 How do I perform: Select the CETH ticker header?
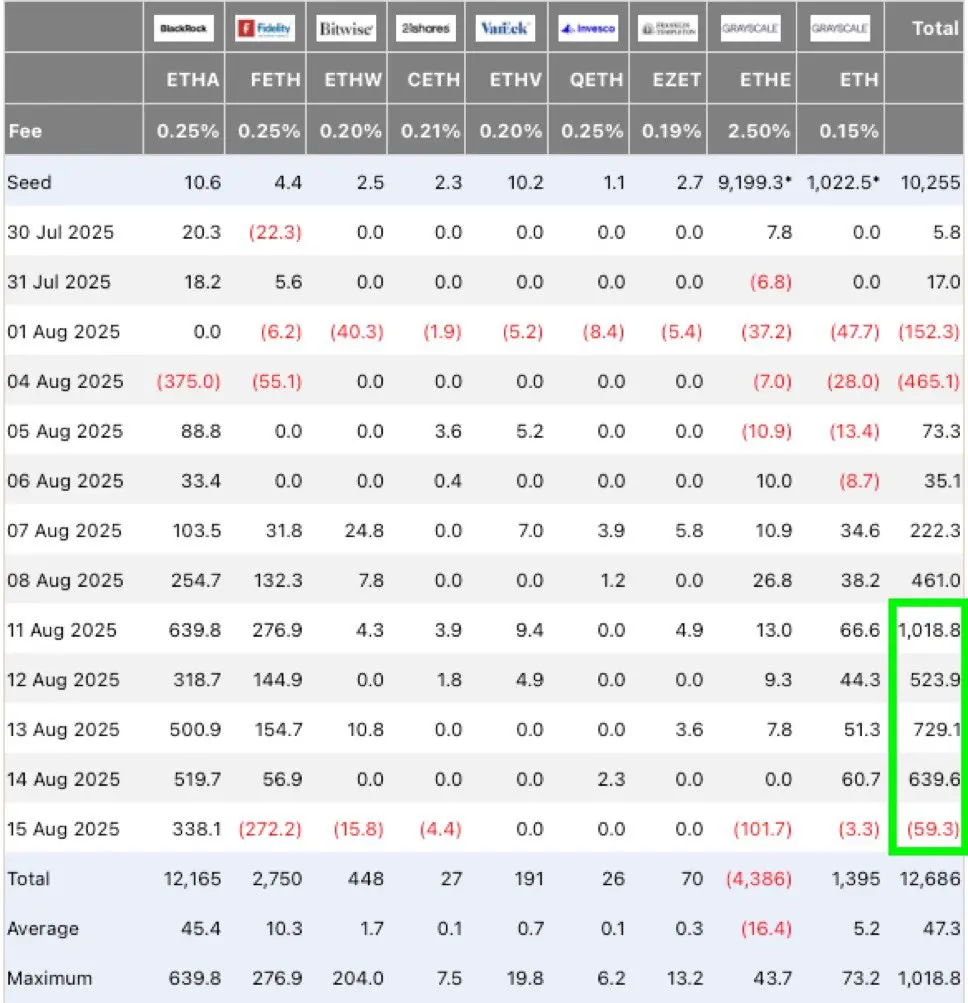tap(434, 79)
